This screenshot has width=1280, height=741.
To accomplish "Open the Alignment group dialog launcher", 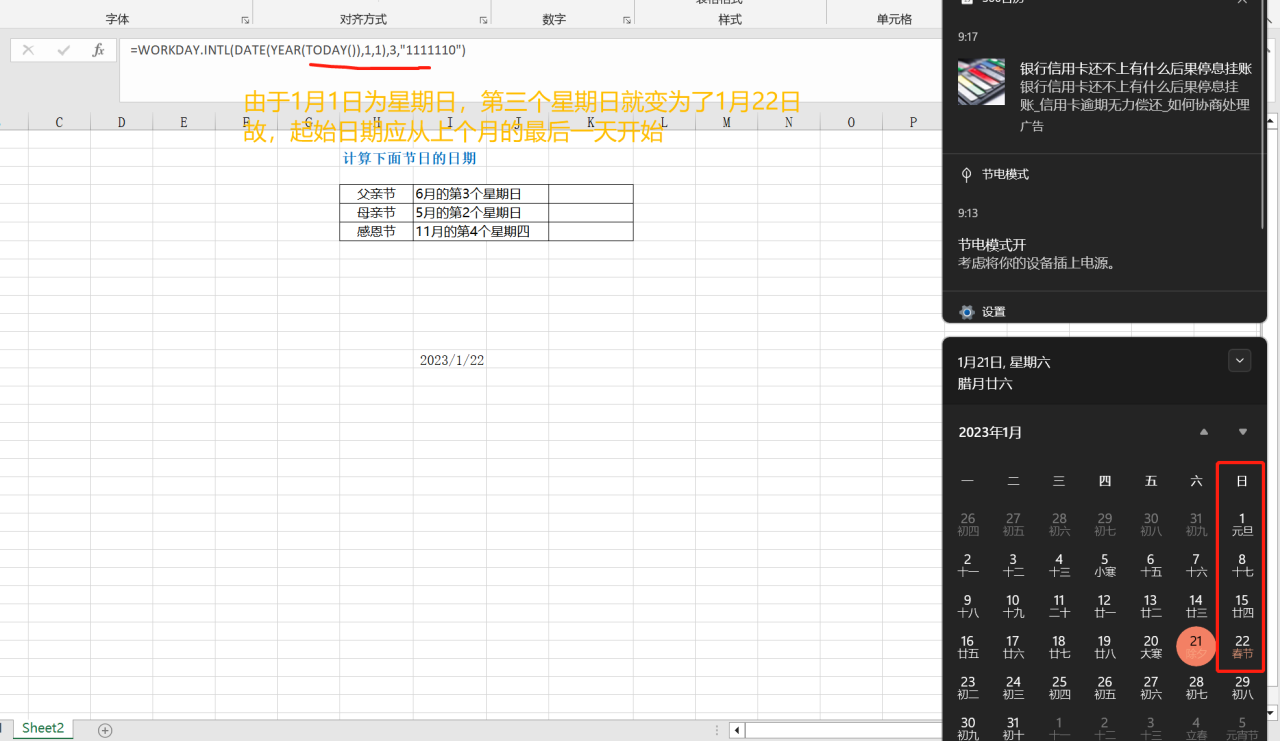I will 484,20.
